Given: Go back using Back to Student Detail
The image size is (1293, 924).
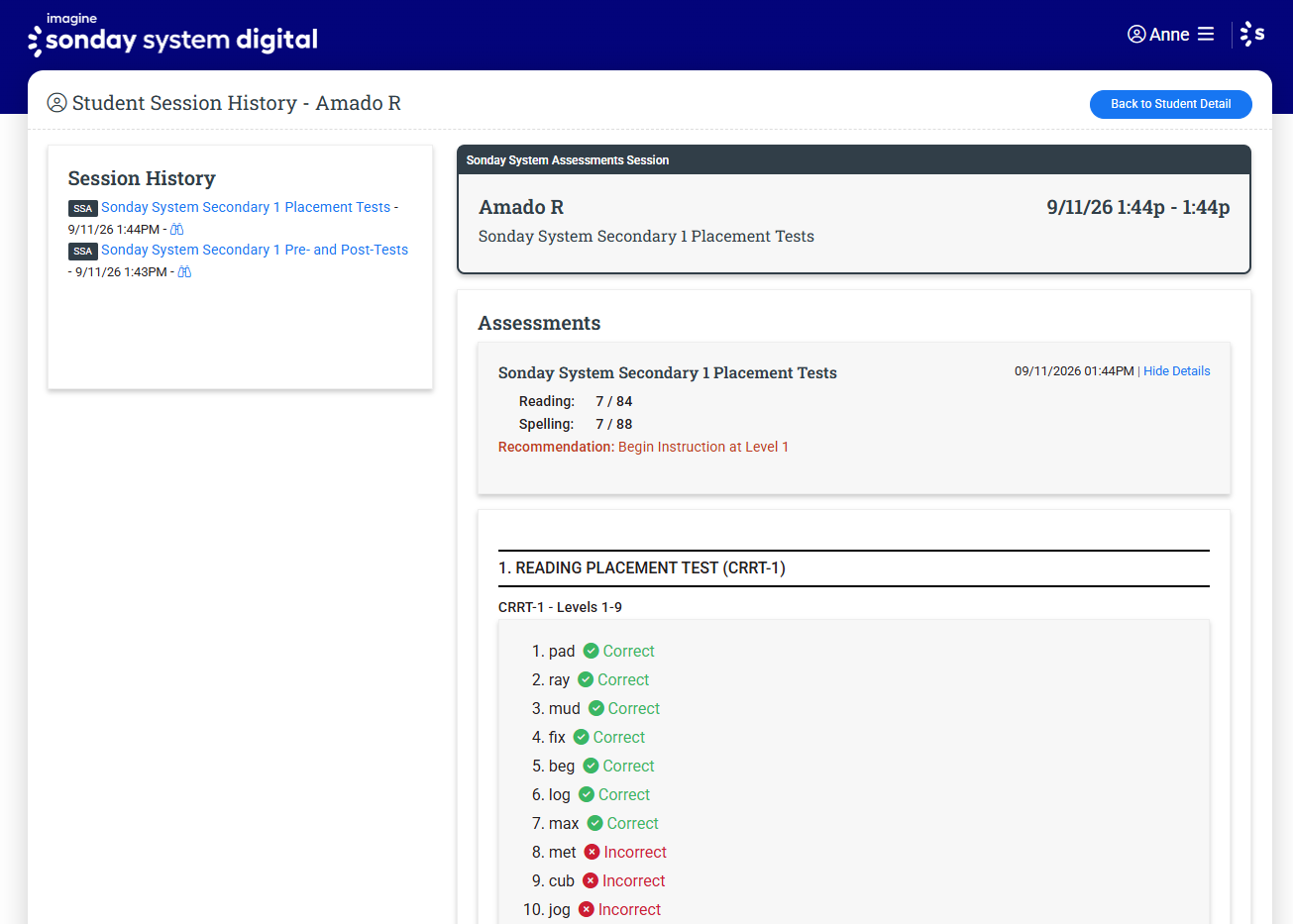Looking at the screenshot, I should point(1171,104).
